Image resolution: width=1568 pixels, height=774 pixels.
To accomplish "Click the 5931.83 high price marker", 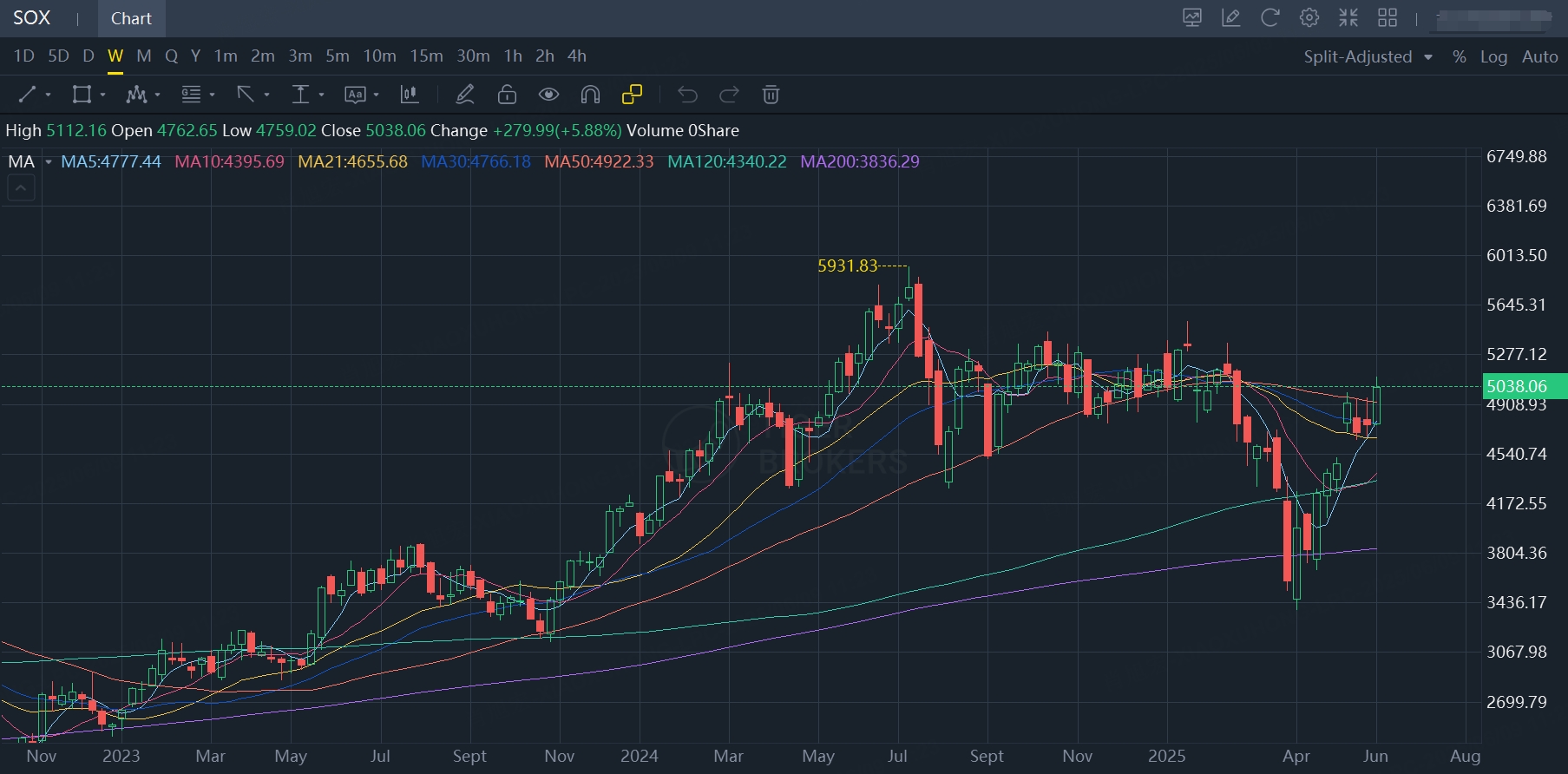I will point(848,266).
